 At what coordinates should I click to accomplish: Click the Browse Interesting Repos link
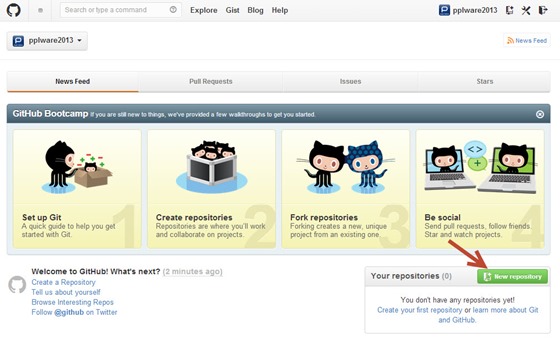pyautogui.click(x=72, y=302)
